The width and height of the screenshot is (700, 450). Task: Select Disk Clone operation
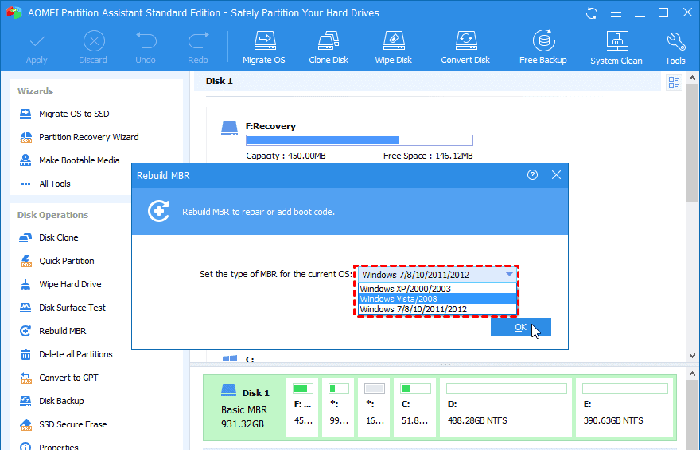49,238
